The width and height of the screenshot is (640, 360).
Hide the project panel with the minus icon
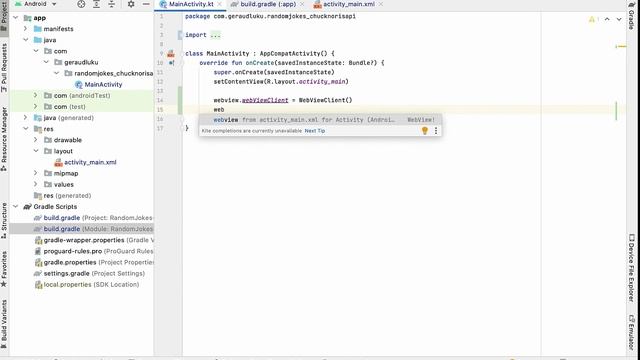point(146,4)
